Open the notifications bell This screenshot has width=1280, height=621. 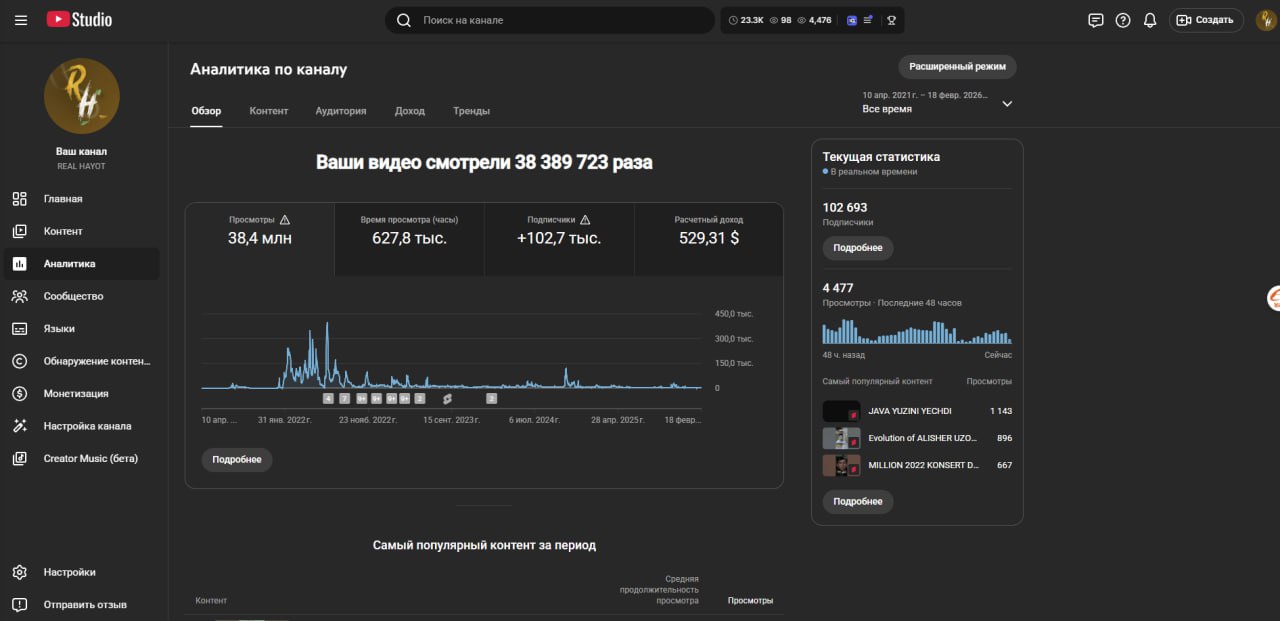pos(1150,20)
